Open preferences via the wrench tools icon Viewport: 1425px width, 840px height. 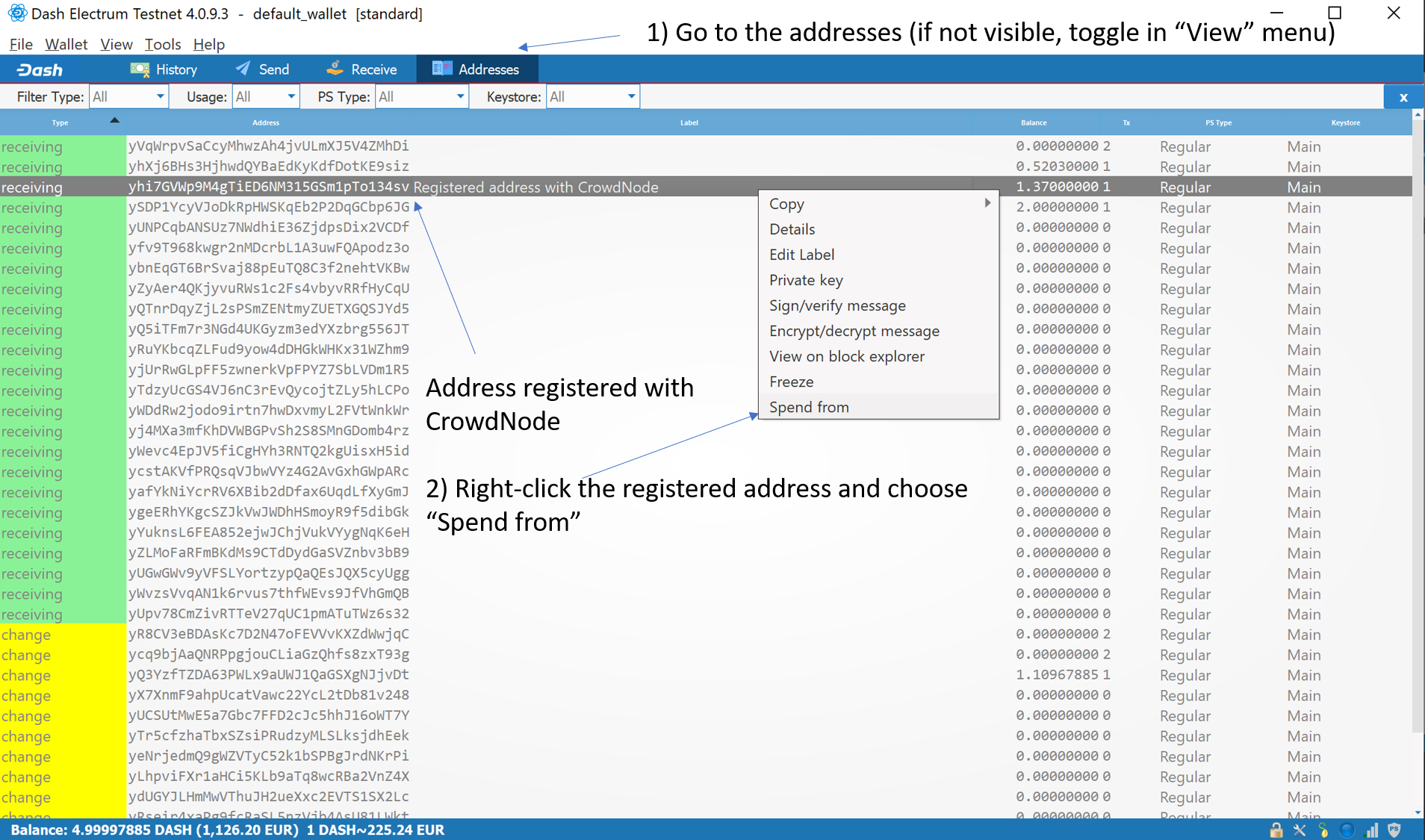(1300, 830)
